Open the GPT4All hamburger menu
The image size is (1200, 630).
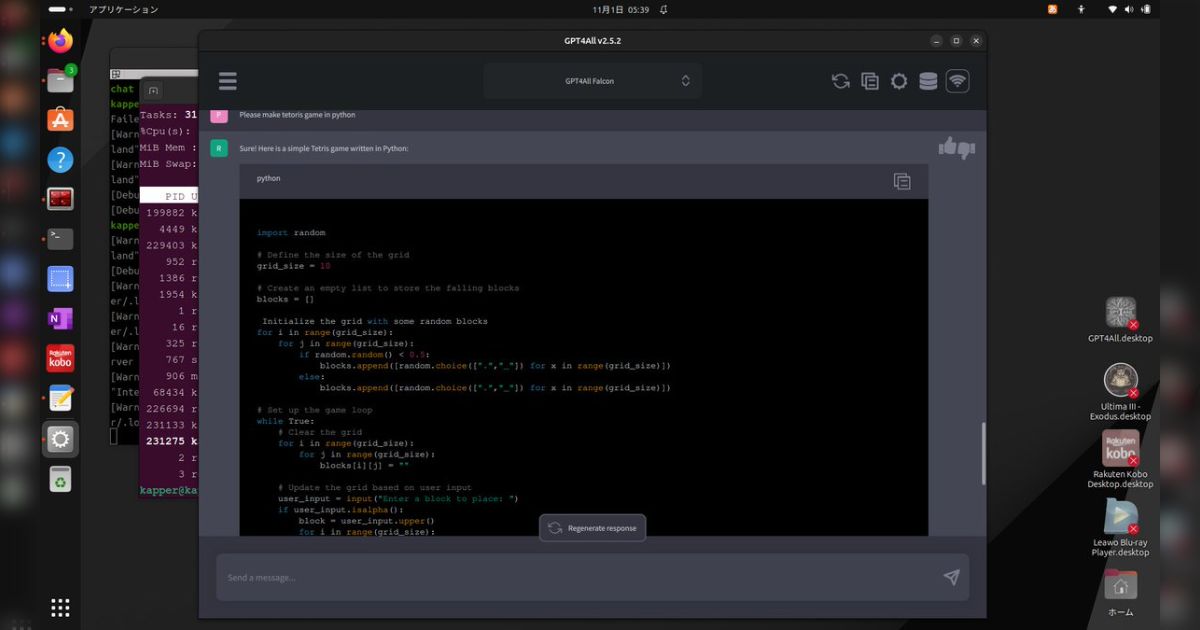228,80
